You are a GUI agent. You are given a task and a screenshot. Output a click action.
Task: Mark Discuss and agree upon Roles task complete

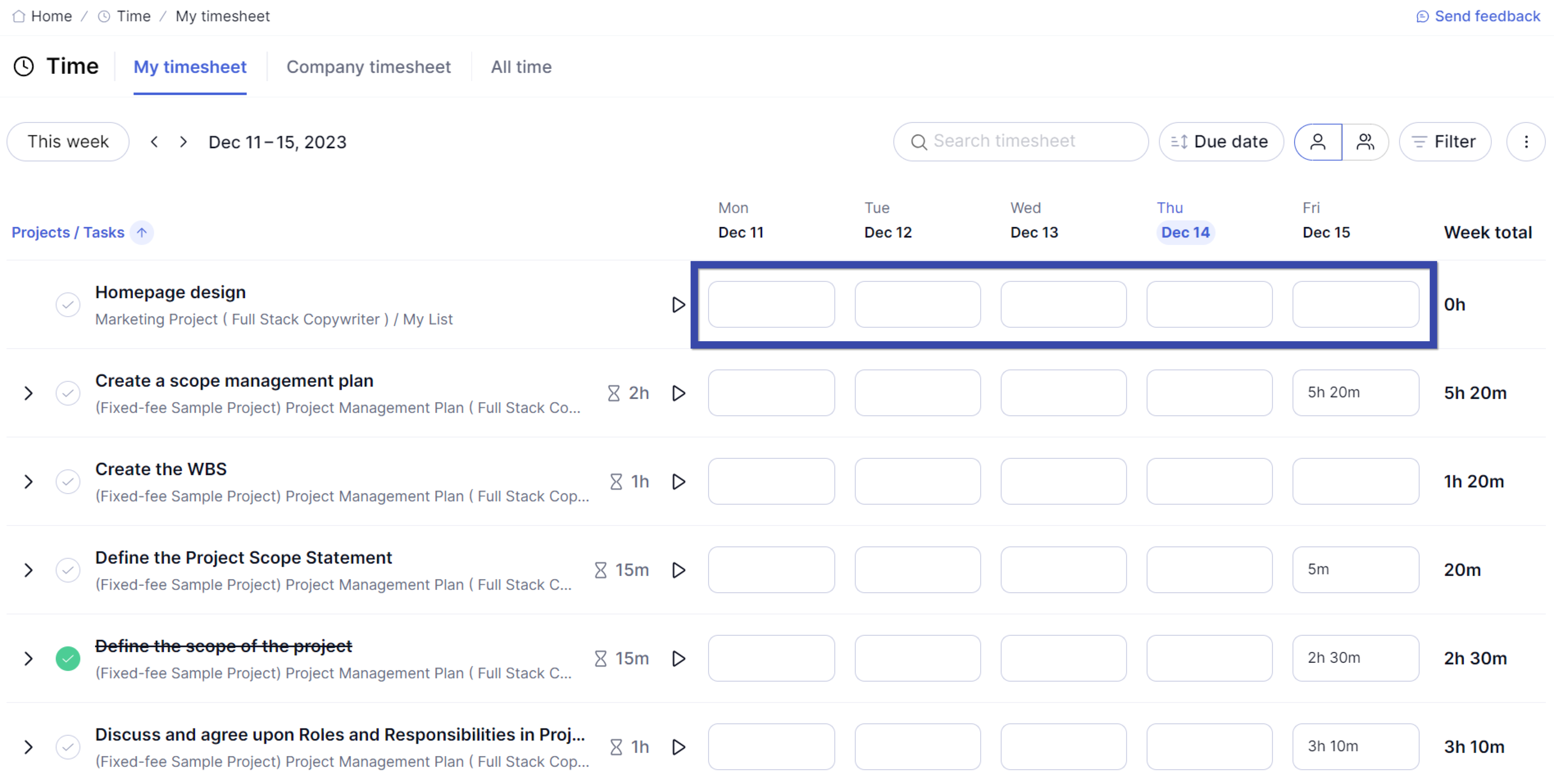[68, 747]
